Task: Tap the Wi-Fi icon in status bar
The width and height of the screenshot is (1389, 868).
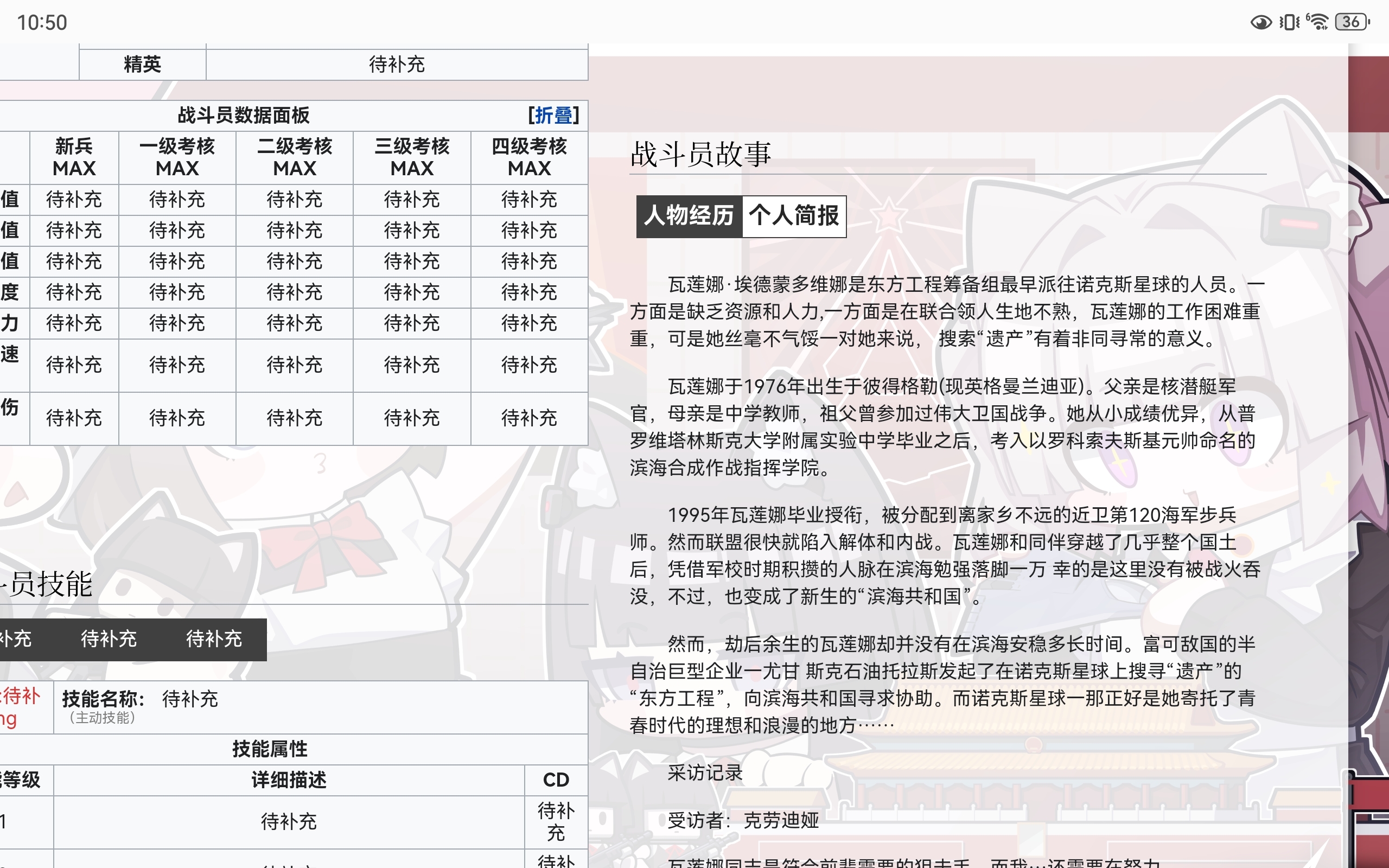Action: (1317, 22)
